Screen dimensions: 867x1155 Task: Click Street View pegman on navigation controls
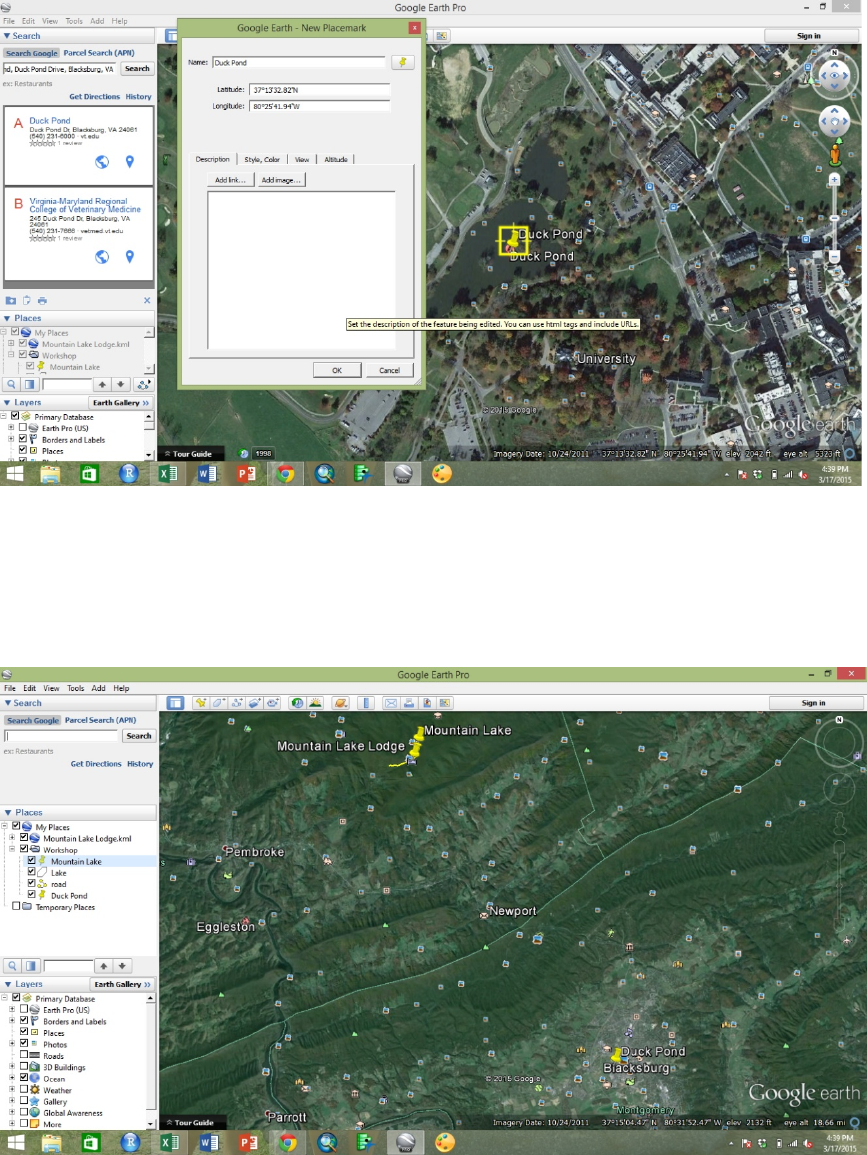pos(835,155)
